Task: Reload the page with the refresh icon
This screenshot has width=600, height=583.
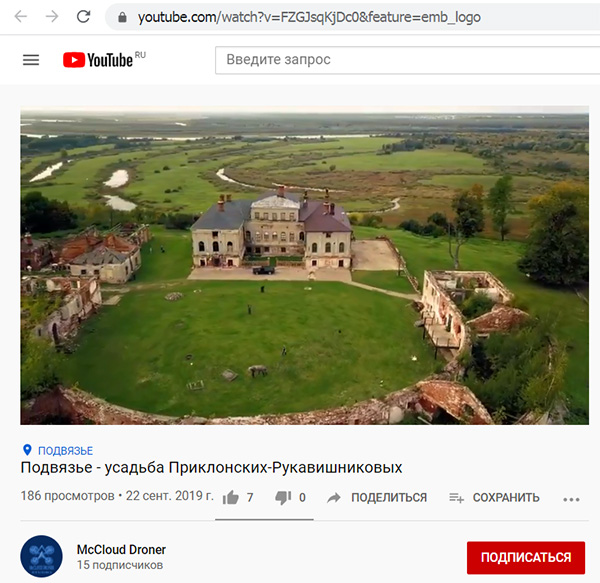Action: pos(83,16)
